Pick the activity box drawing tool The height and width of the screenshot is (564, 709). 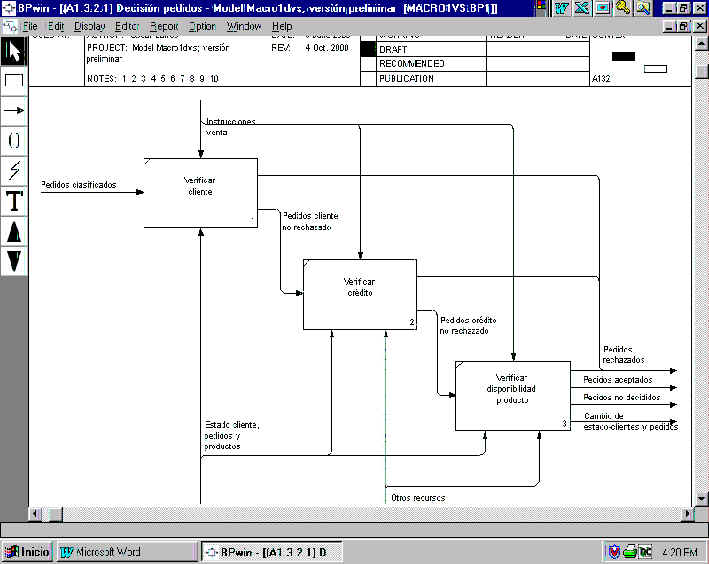pyautogui.click(x=14, y=81)
